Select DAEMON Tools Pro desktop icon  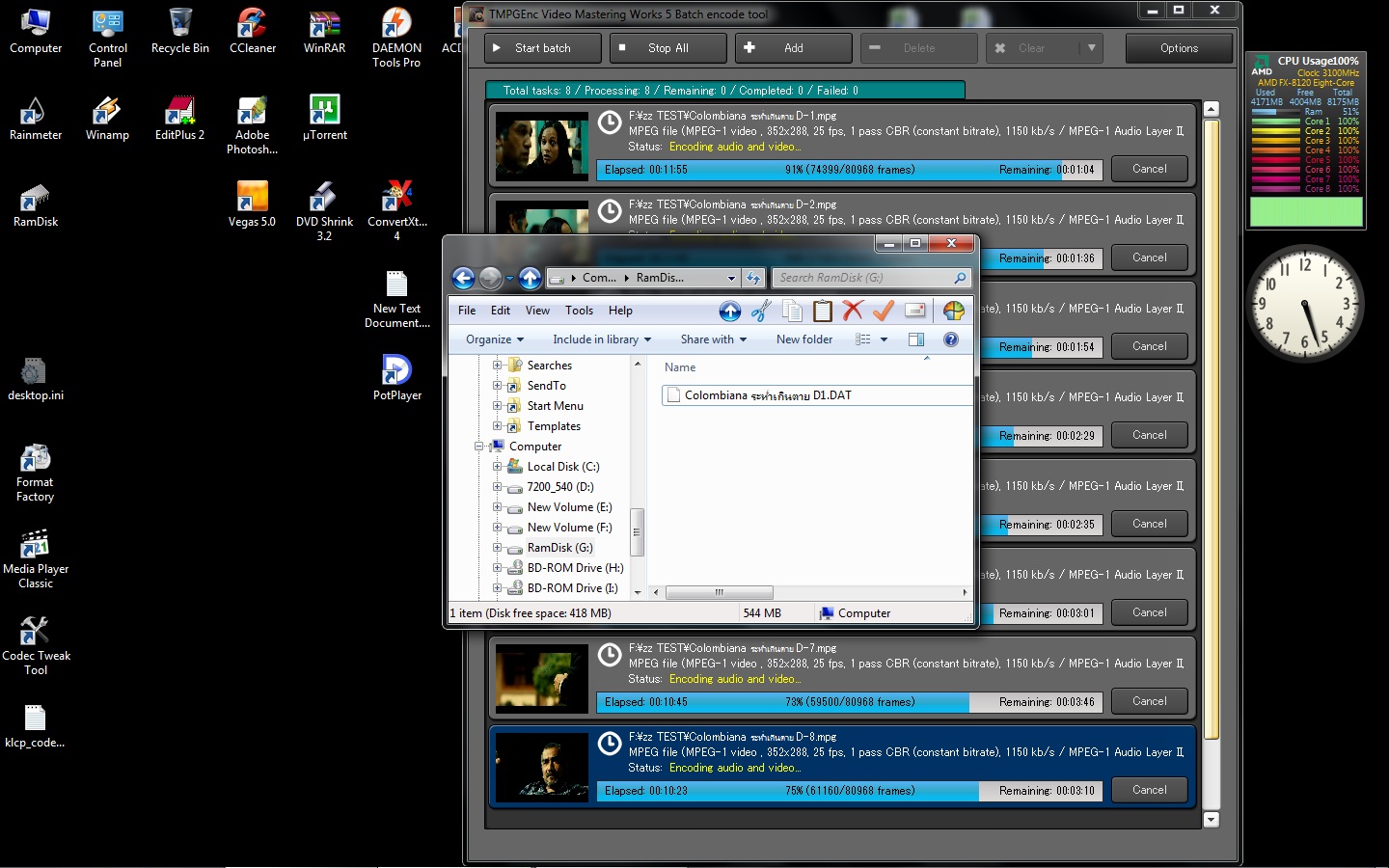coord(396,39)
